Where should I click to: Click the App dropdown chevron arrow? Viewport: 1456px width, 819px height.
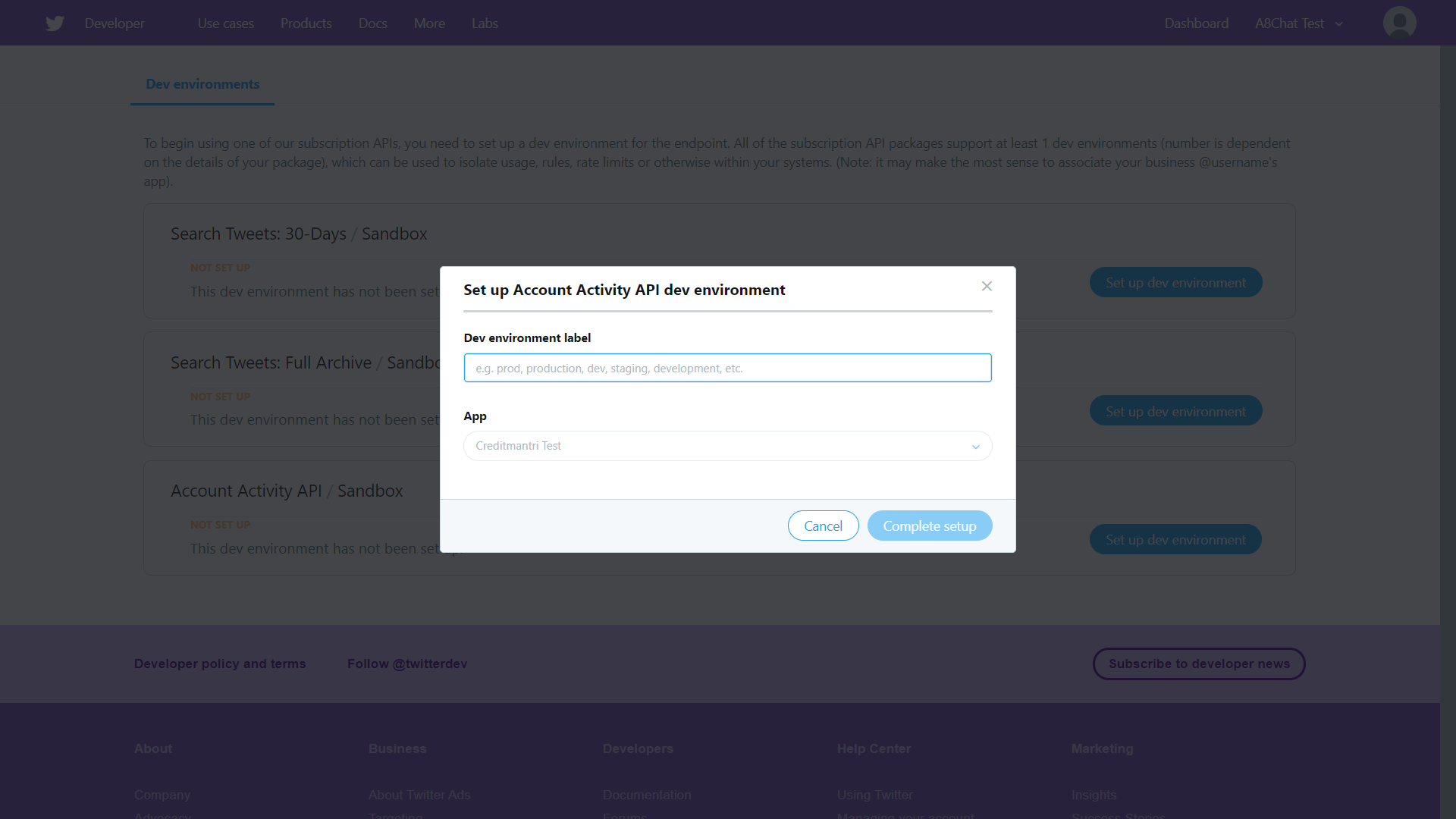[976, 447]
